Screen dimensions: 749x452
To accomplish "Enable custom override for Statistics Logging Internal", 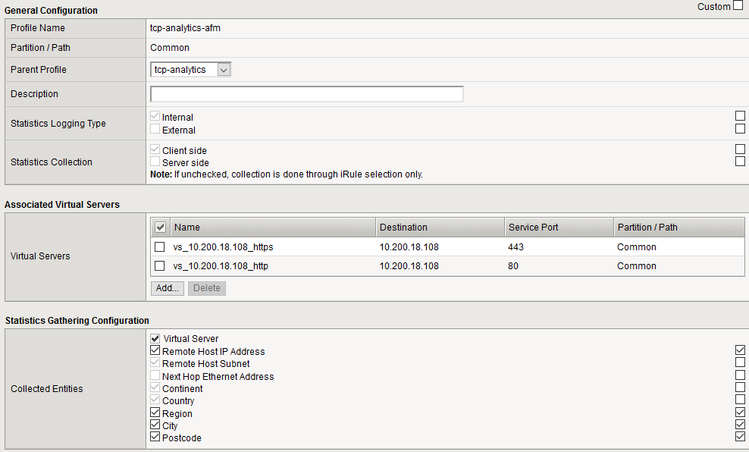I will (740, 116).
